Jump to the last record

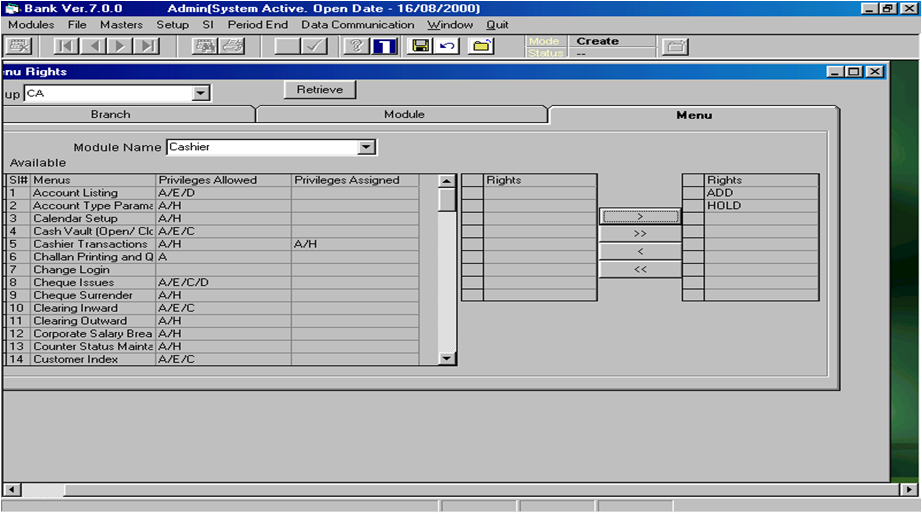148,46
